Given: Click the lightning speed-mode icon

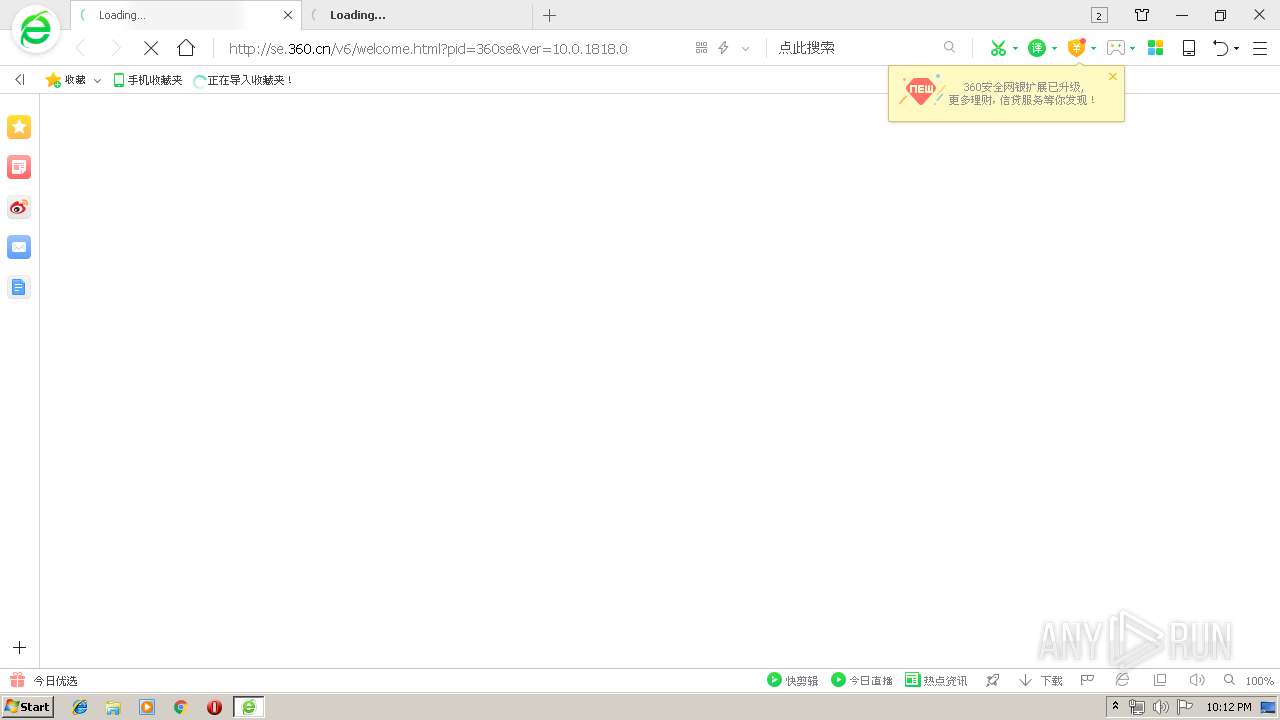Looking at the screenshot, I should click(x=723, y=48).
